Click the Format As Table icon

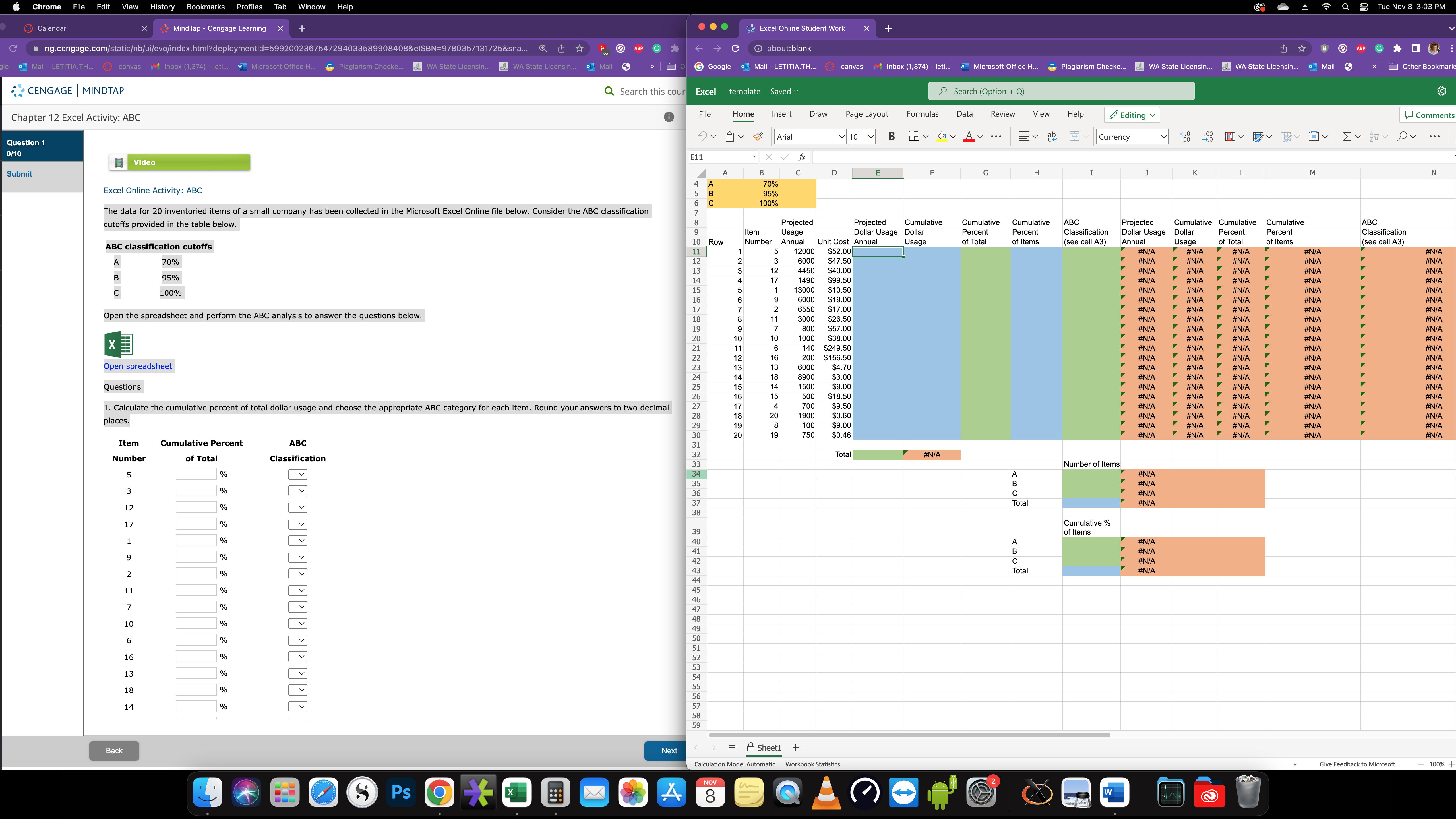[1258, 136]
